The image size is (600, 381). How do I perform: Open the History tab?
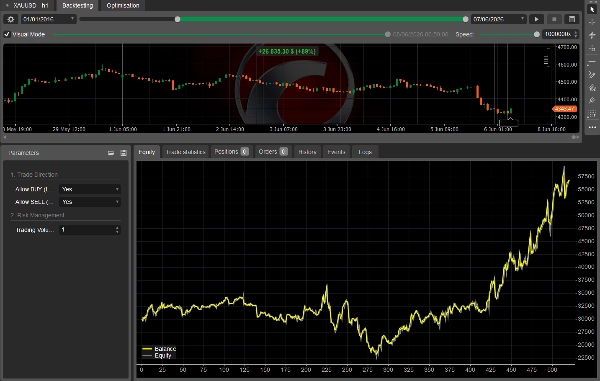pyautogui.click(x=307, y=152)
